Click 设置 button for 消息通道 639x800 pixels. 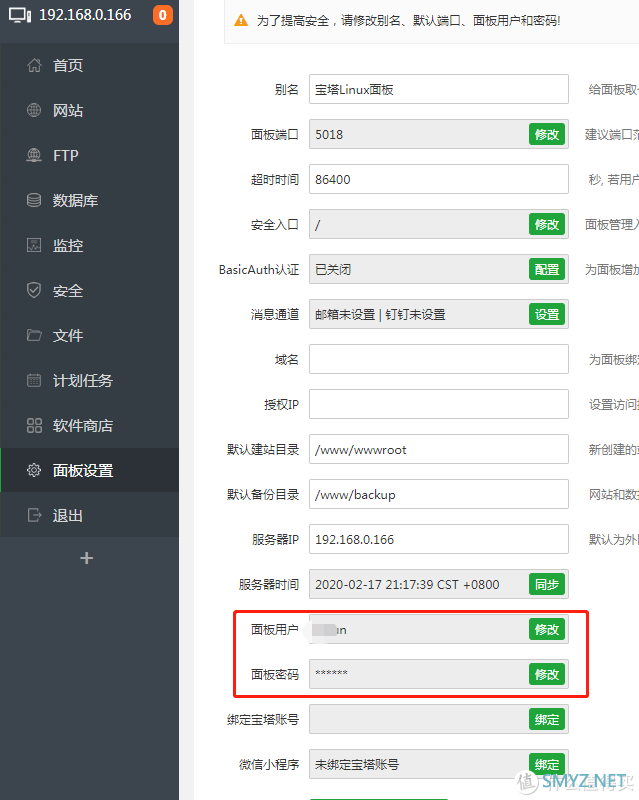[547, 314]
